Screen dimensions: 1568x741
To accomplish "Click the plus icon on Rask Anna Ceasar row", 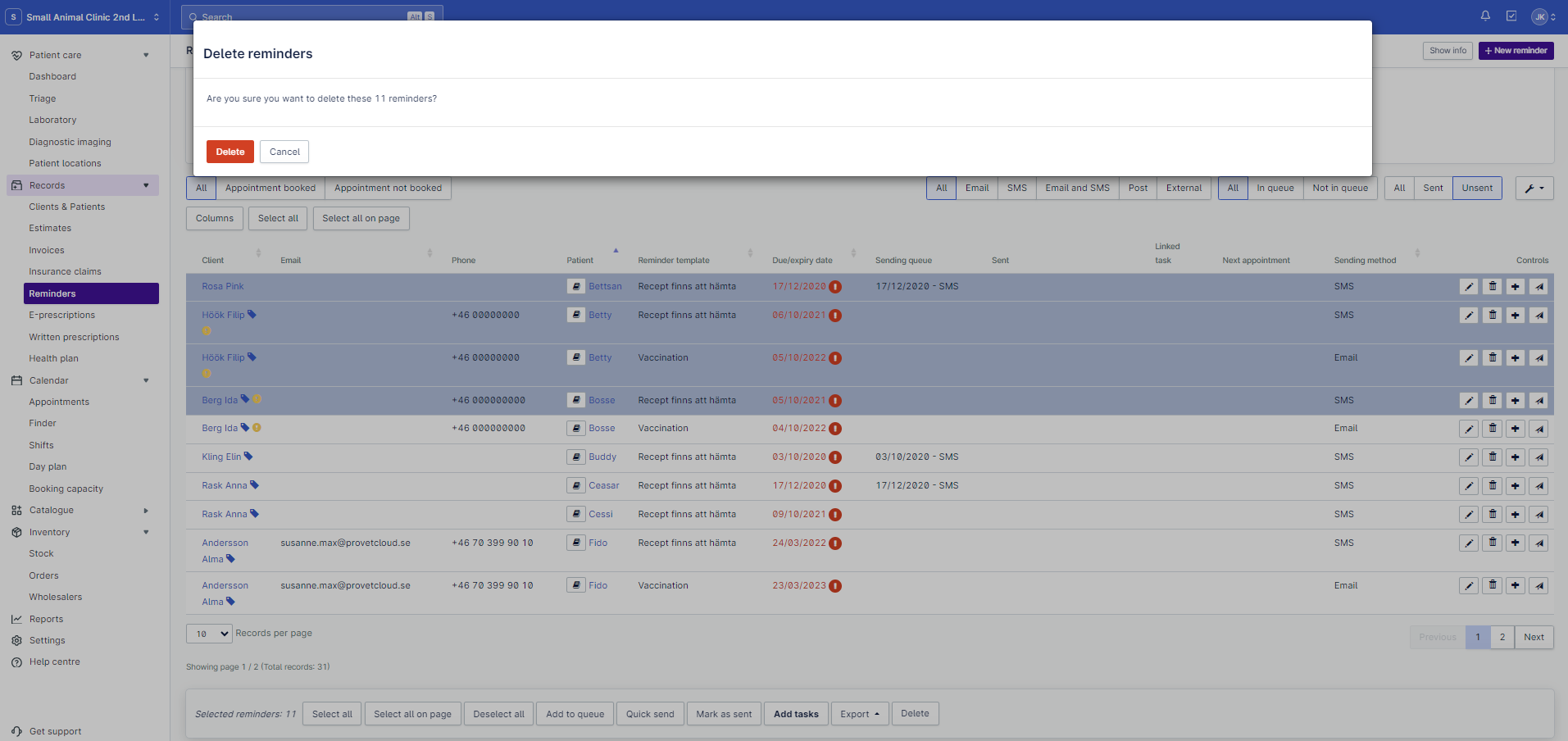I will [1515, 486].
